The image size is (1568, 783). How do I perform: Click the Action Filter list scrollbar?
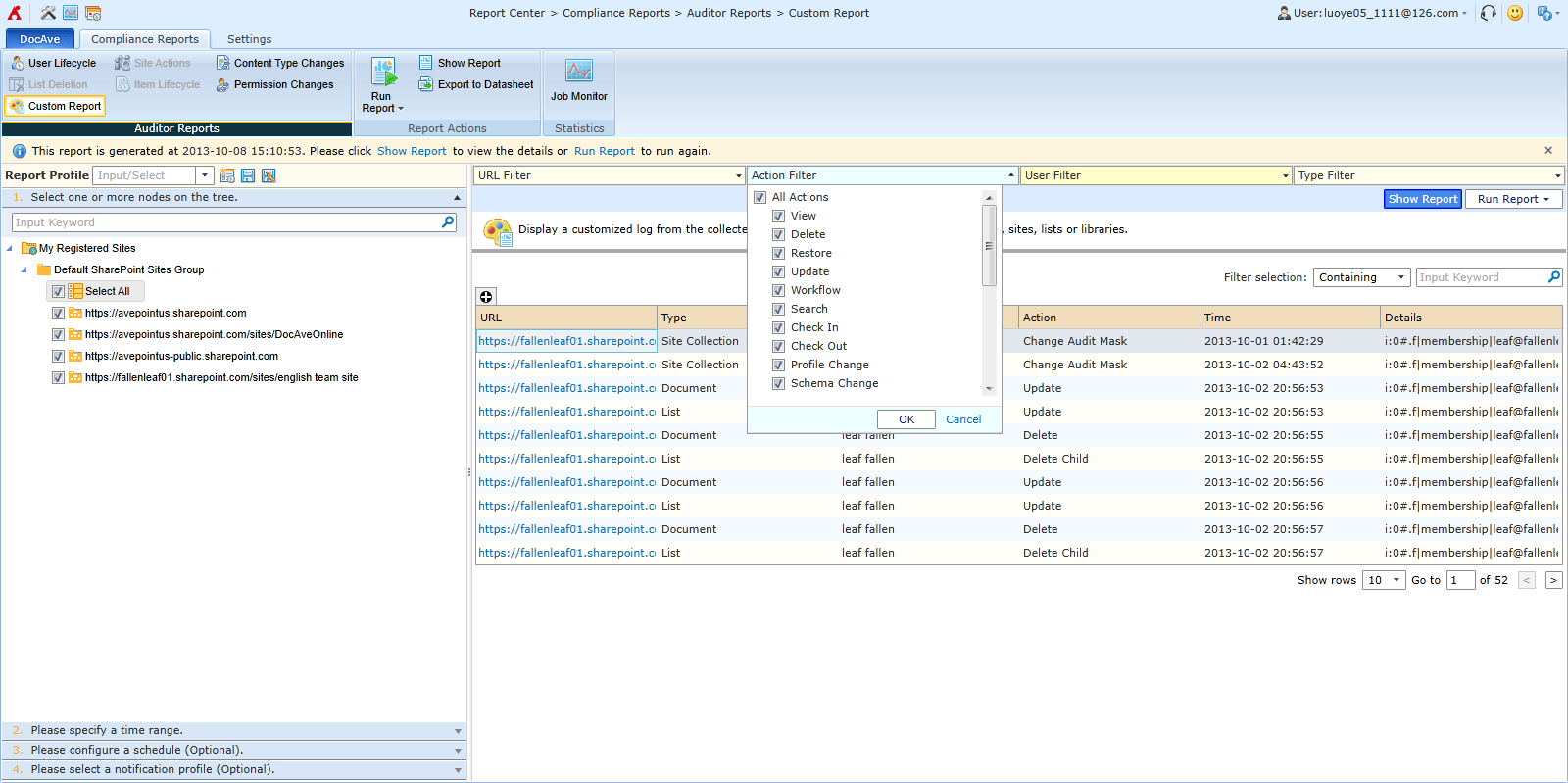point(989,245)
